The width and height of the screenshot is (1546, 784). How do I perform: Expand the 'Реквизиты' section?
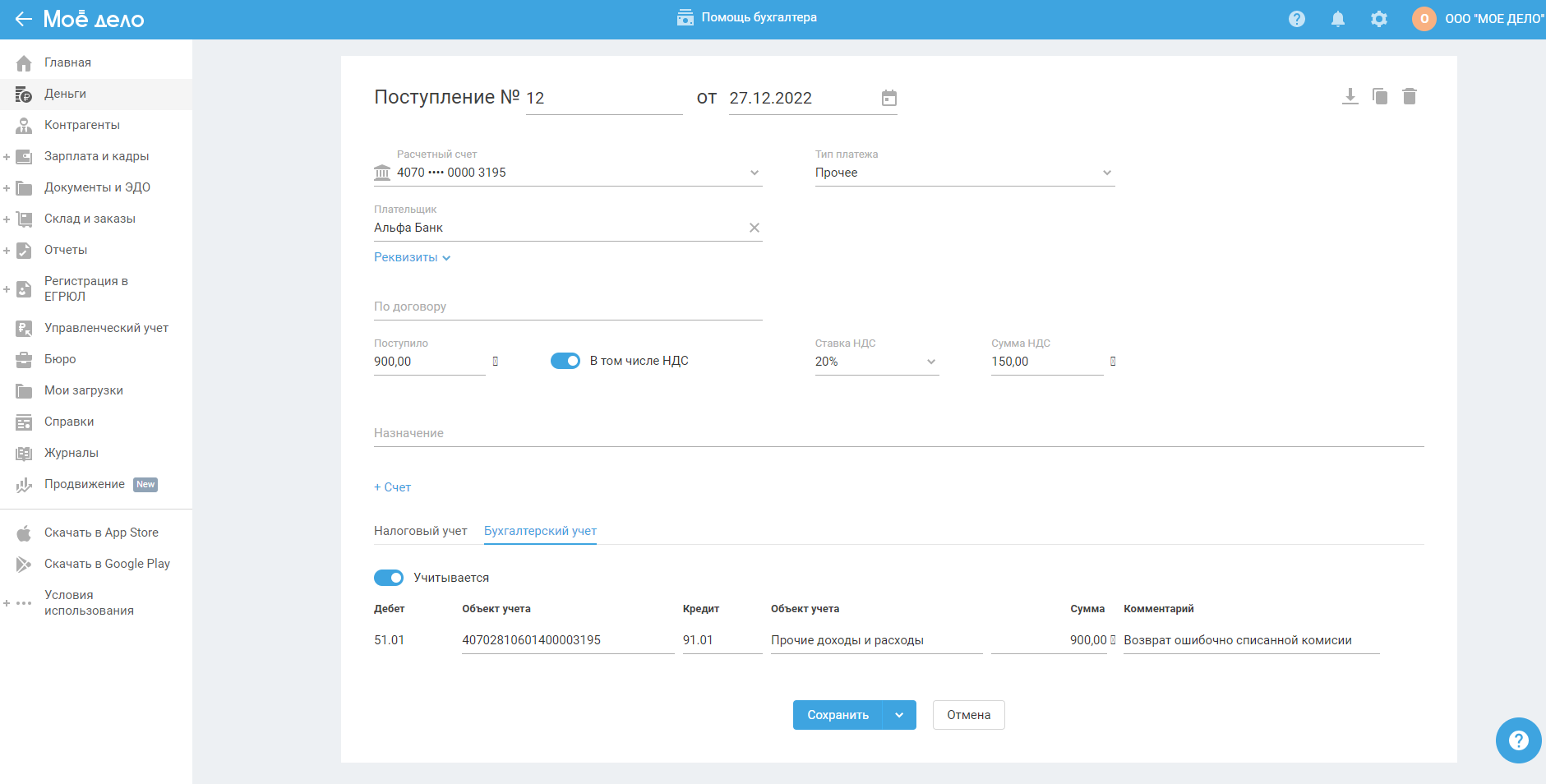click(x=412, y=257)
